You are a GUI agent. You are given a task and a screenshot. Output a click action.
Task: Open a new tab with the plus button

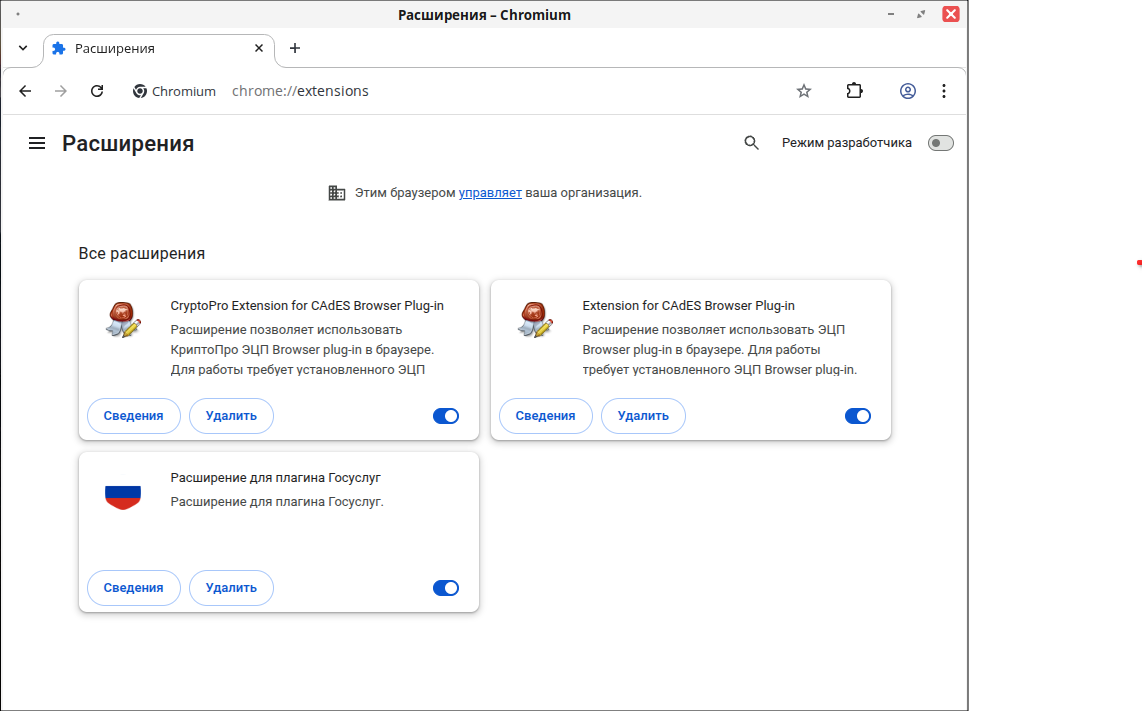pyautogui.click(x=295, y=48)
